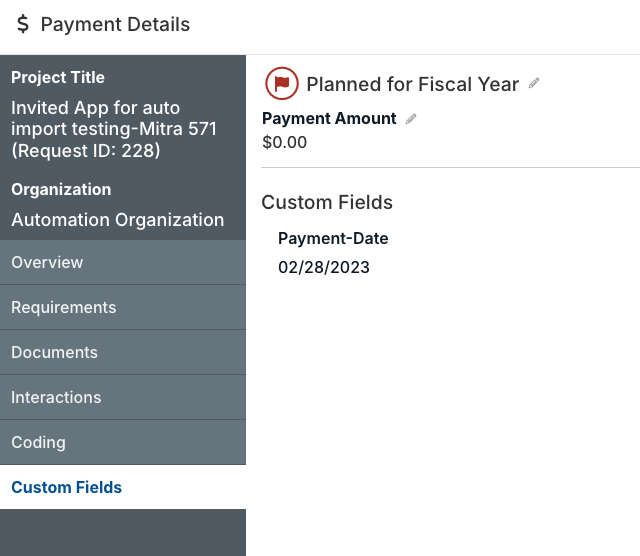Image resolution: width=640 pixels, height=556 pixels.
Task: Click the red flag status icon
Action: (x=282, y=83)
